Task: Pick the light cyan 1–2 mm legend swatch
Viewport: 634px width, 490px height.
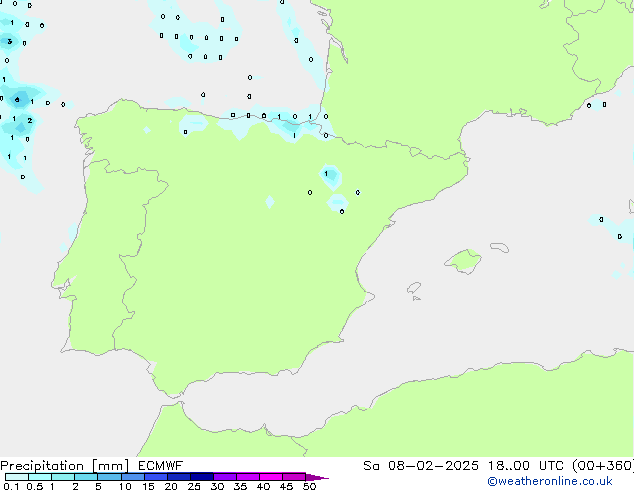Action: tap(63, 477)
